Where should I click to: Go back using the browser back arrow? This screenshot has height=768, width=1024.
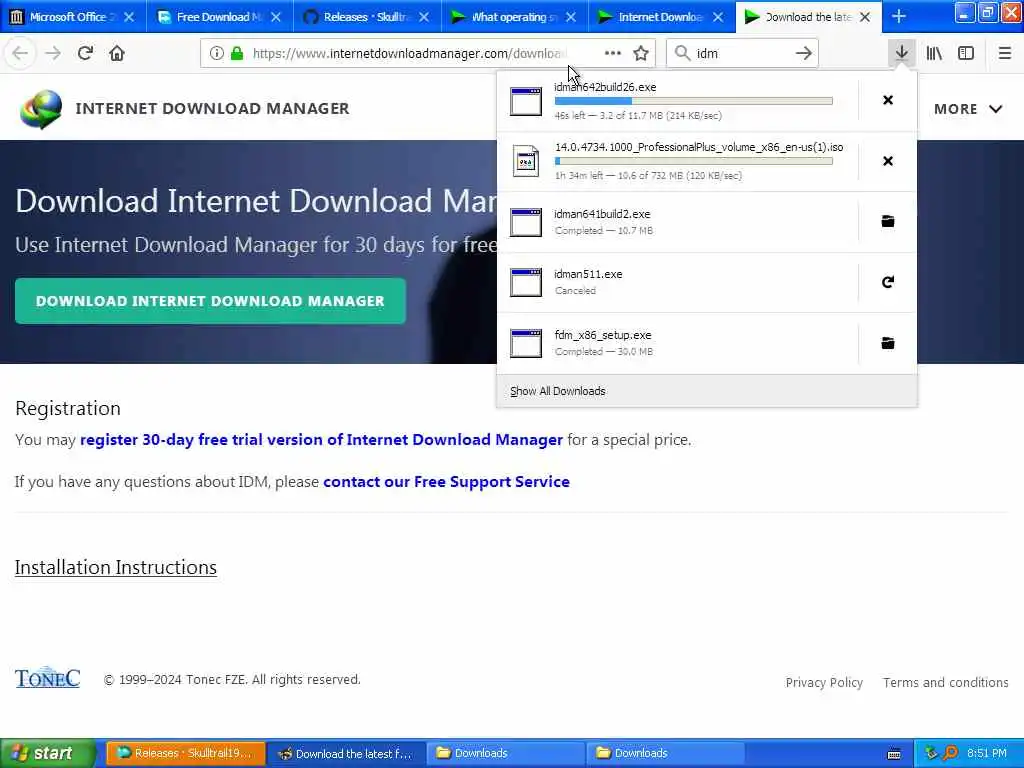tap(20, 53)
